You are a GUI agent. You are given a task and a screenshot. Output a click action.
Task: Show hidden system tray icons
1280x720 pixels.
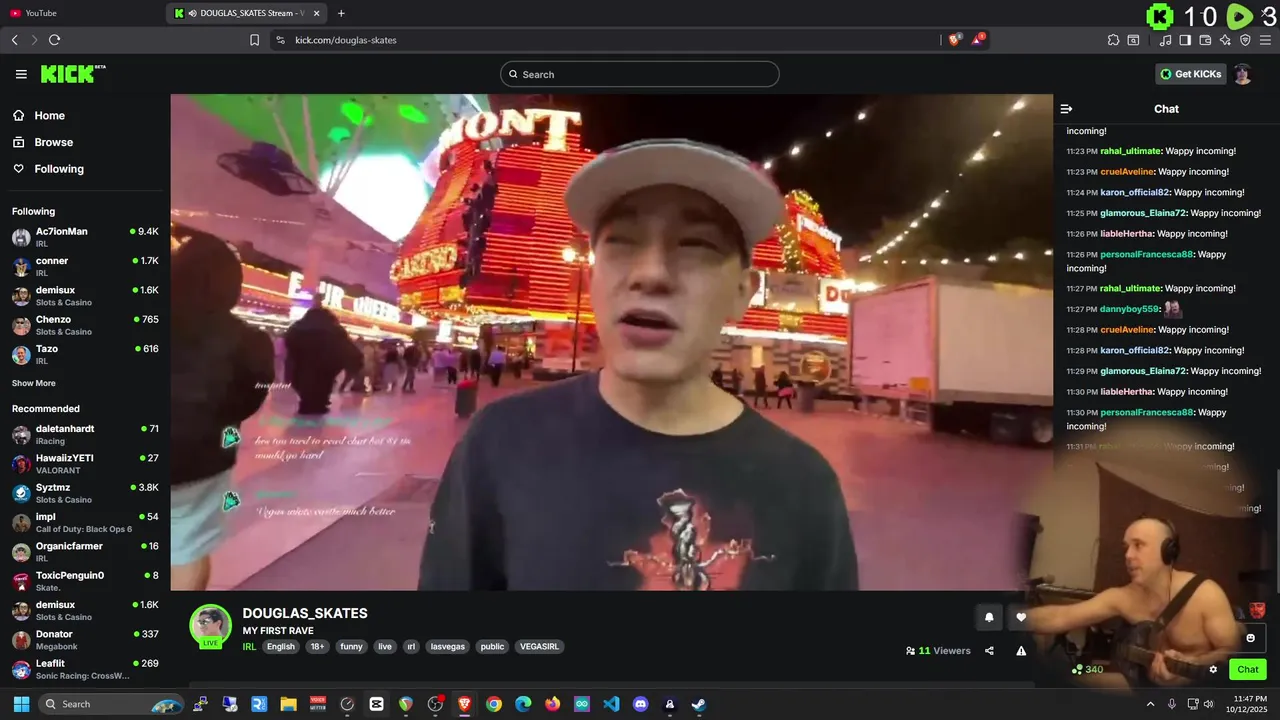(x=1150, y=704)
